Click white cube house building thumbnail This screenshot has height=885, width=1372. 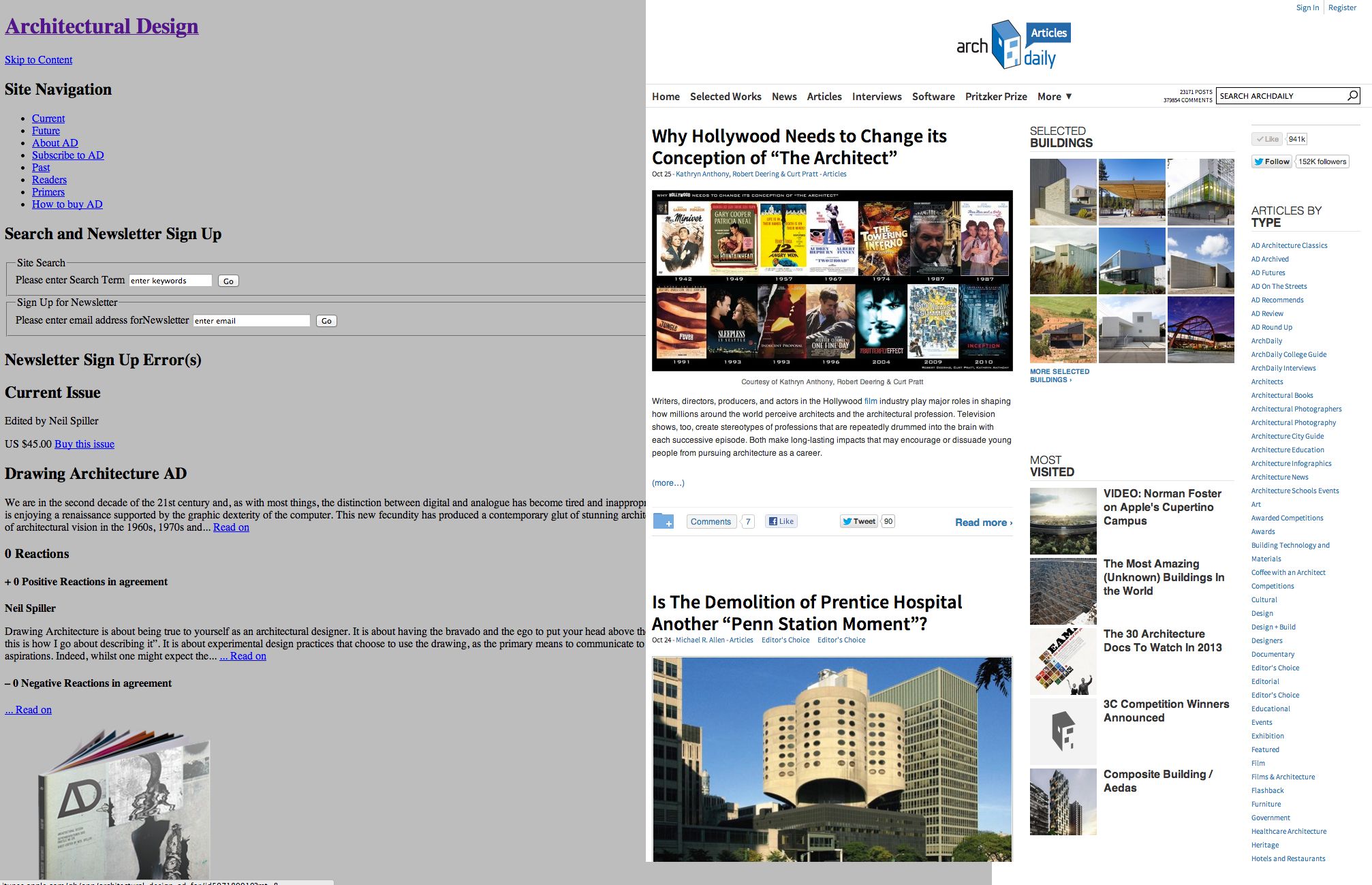click(x=1132, y=330)
